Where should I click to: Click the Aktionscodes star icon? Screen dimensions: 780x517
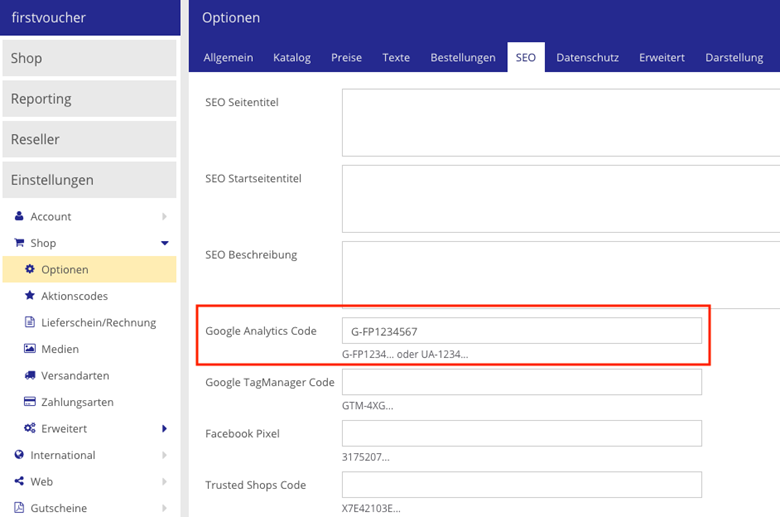pyautogui.click(x=30, y=296)
